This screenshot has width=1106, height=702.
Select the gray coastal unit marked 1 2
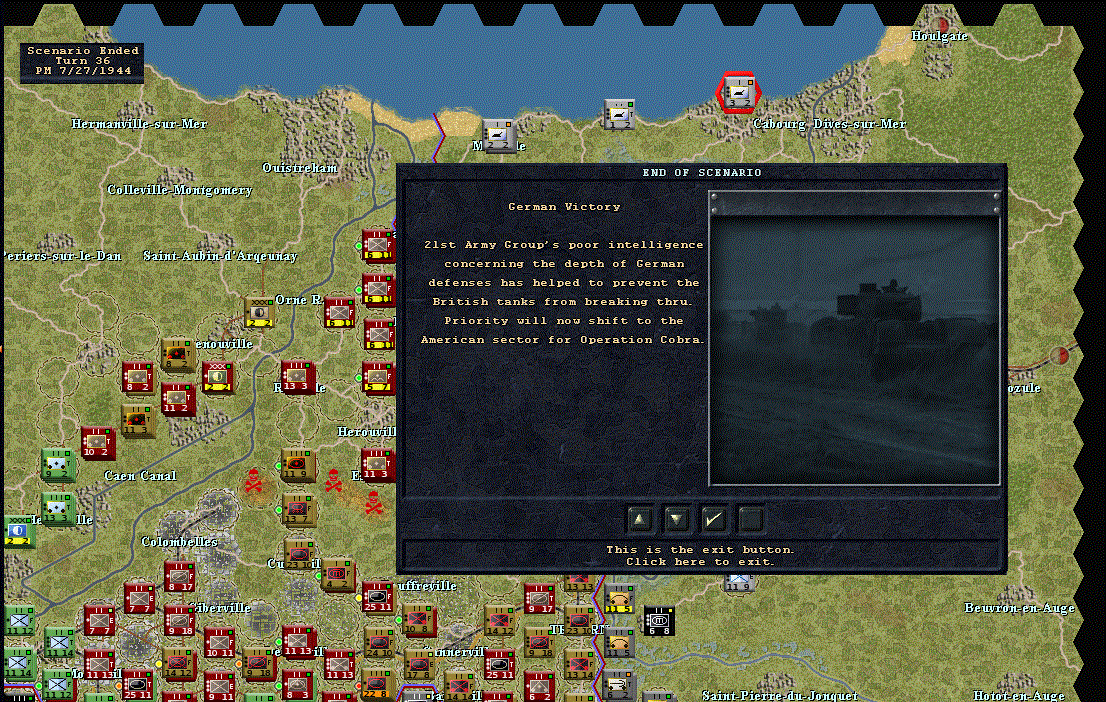point(619,114)
